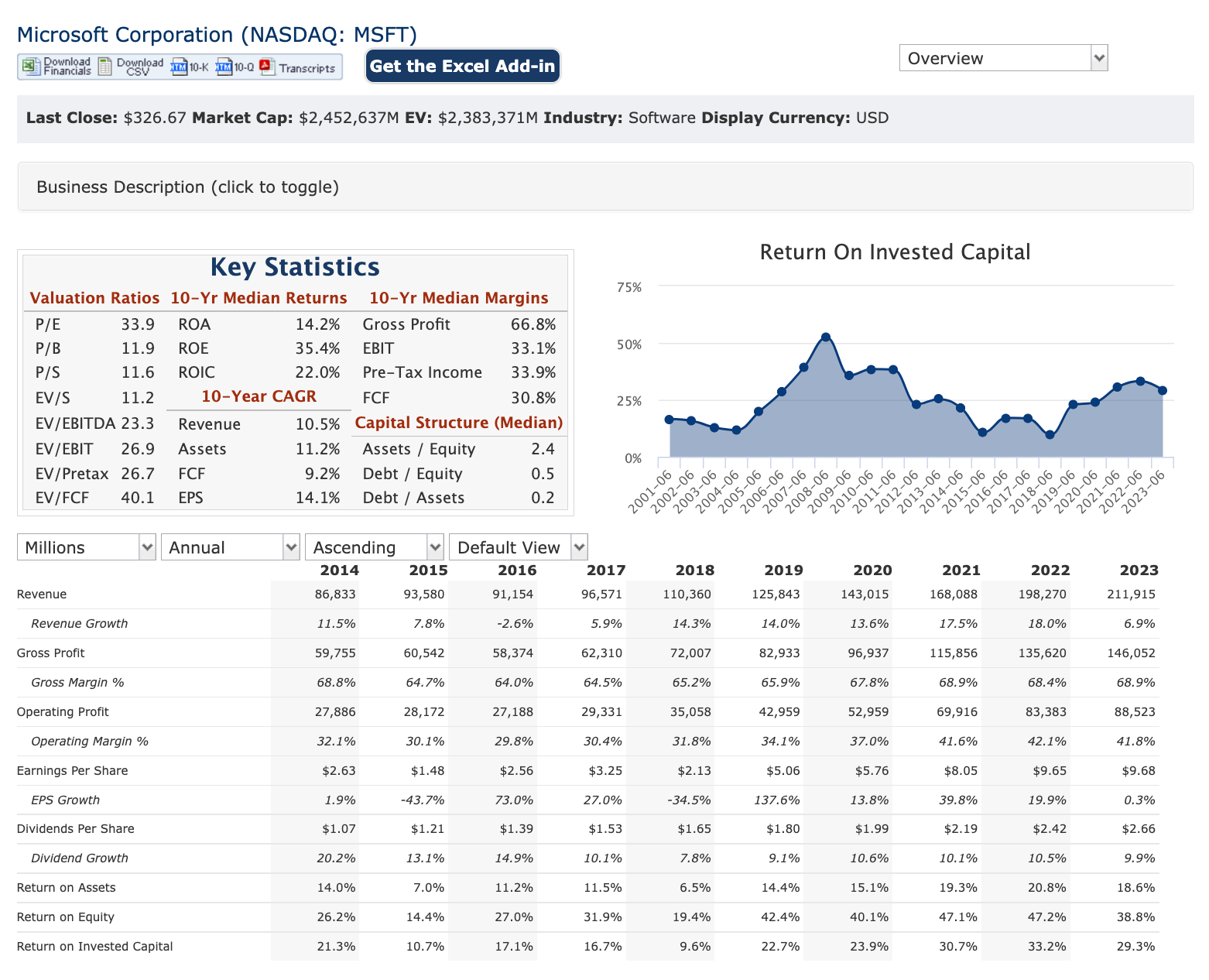1209x980 pixels.
Task: Open the Ascending sort order dropdown
Action: point(375,547)
